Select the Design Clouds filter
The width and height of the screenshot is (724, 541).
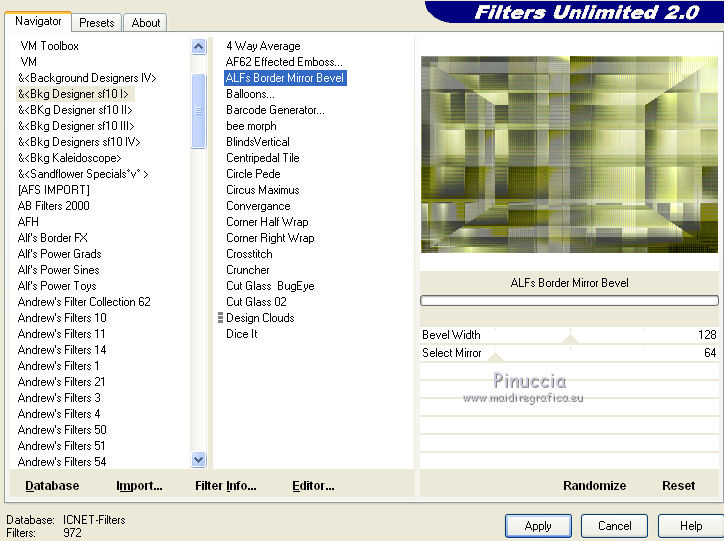coord(260,318)
